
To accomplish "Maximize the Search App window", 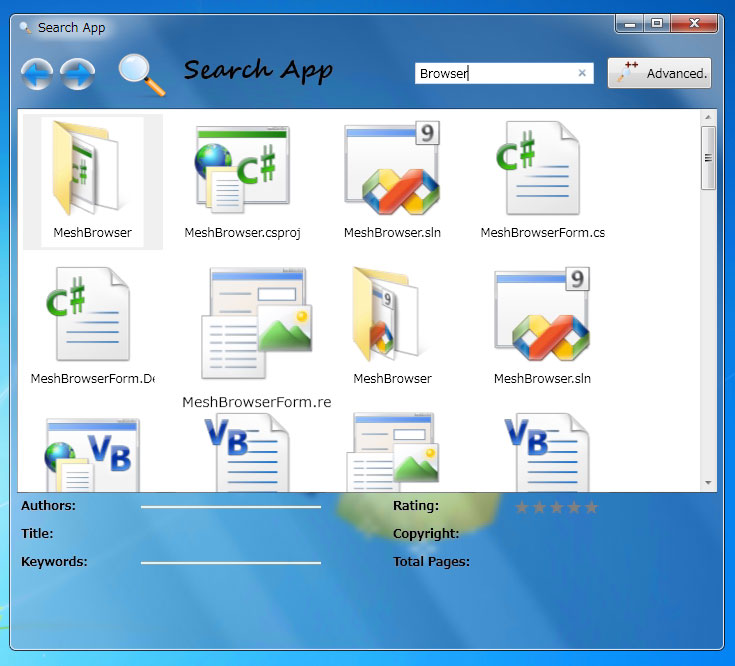I will pos(657,23).
